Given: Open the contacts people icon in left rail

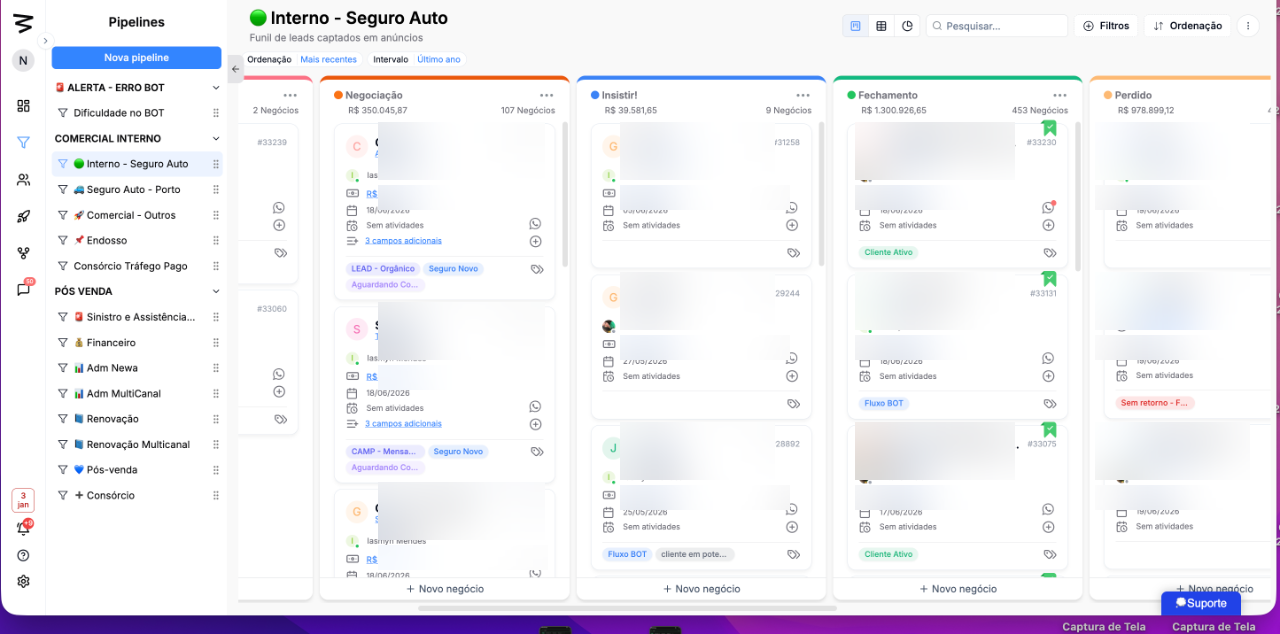Looking at the screenshot, I should tap(23, 180).
